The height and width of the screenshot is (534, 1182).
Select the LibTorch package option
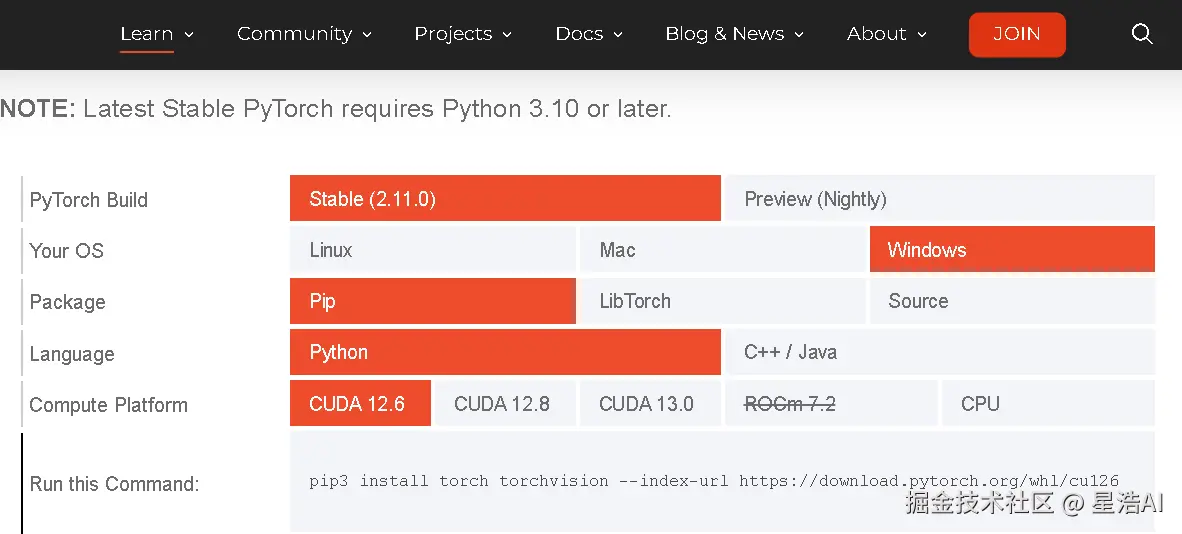722,301
